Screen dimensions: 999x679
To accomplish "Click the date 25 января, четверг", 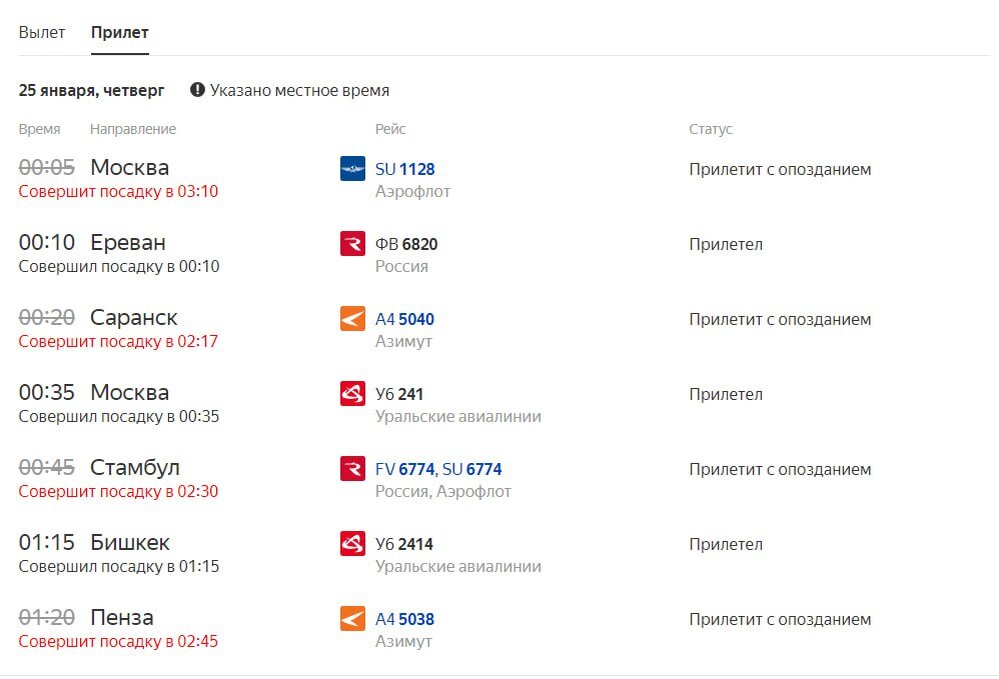I will pyautogui.click(x=92, y=90).
